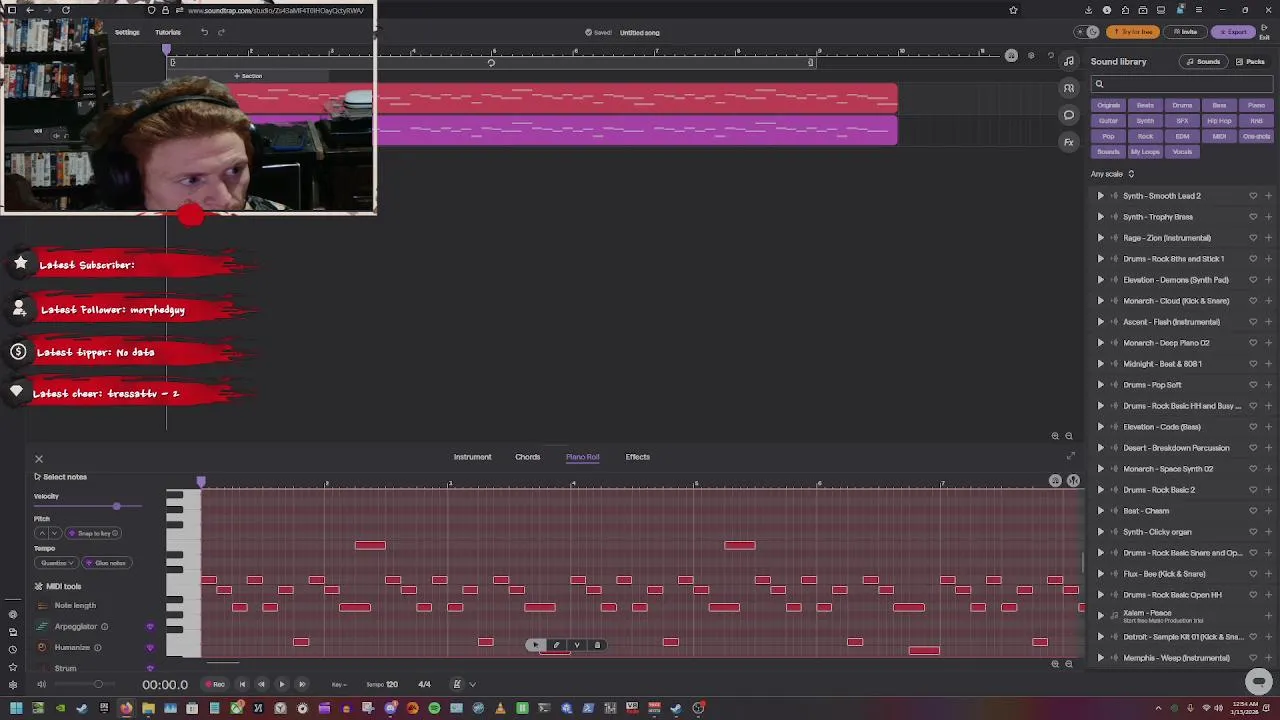
Task: Switch to the Piano Roll tab
Action: [x=582, y=457]
